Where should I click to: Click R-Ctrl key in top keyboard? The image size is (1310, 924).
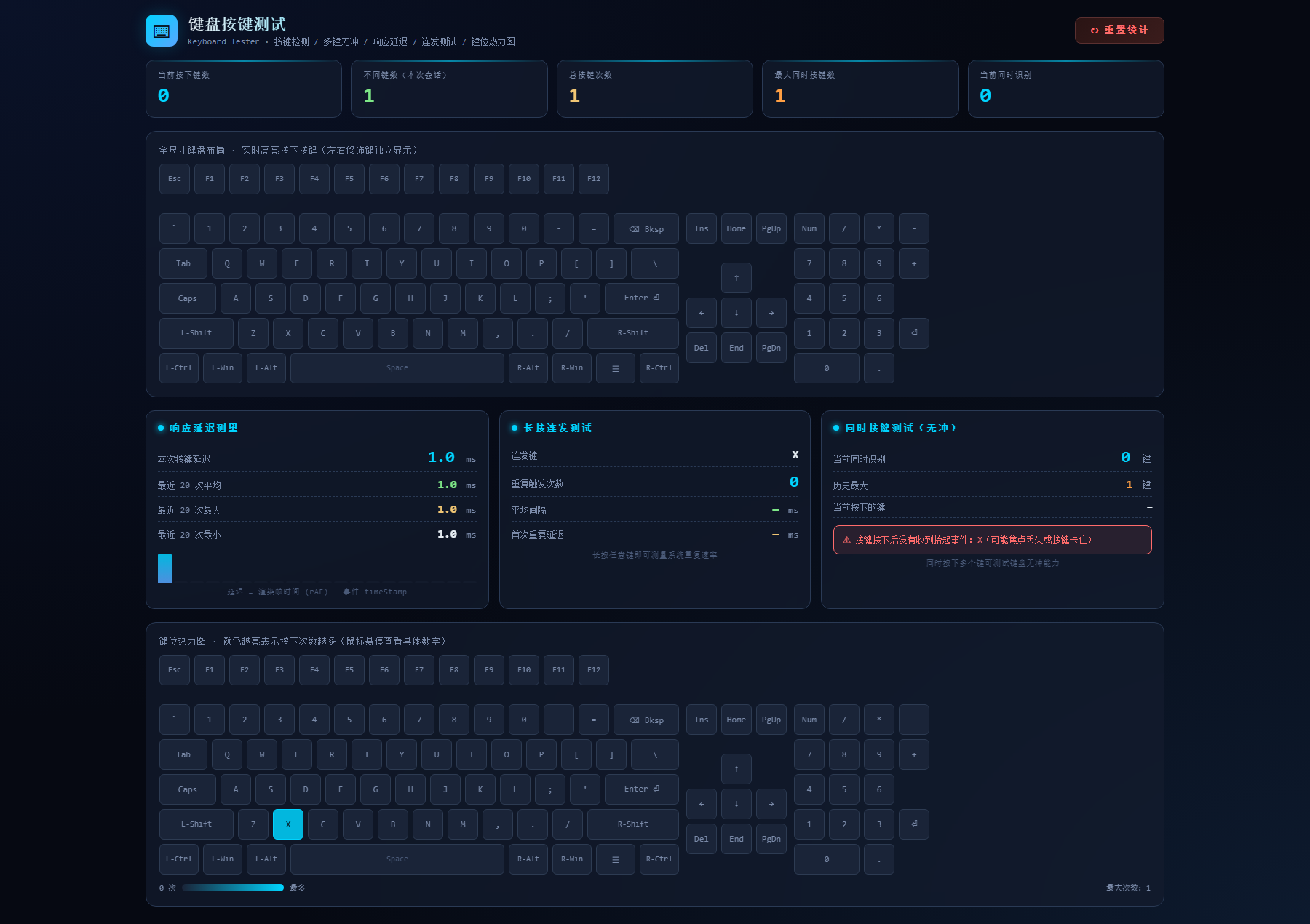coord(659,368)
